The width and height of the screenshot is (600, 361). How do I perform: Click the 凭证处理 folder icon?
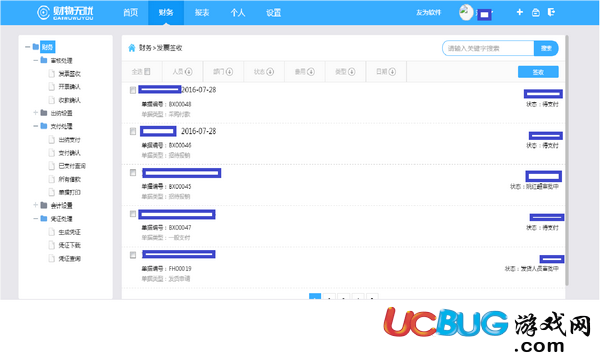tap(44, 219)
